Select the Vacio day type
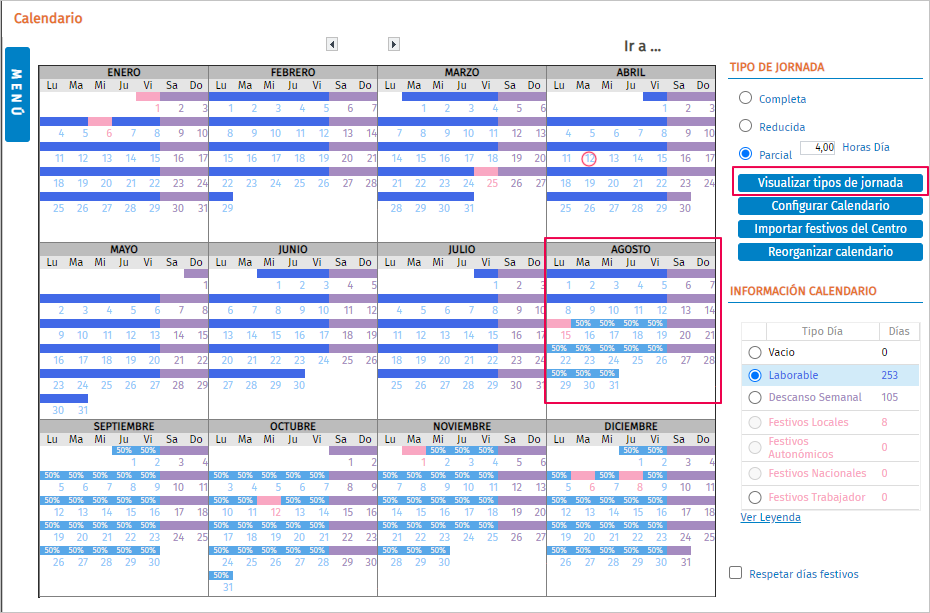The width and height of the screenshot is (930, 613). [x=755, y=352]
